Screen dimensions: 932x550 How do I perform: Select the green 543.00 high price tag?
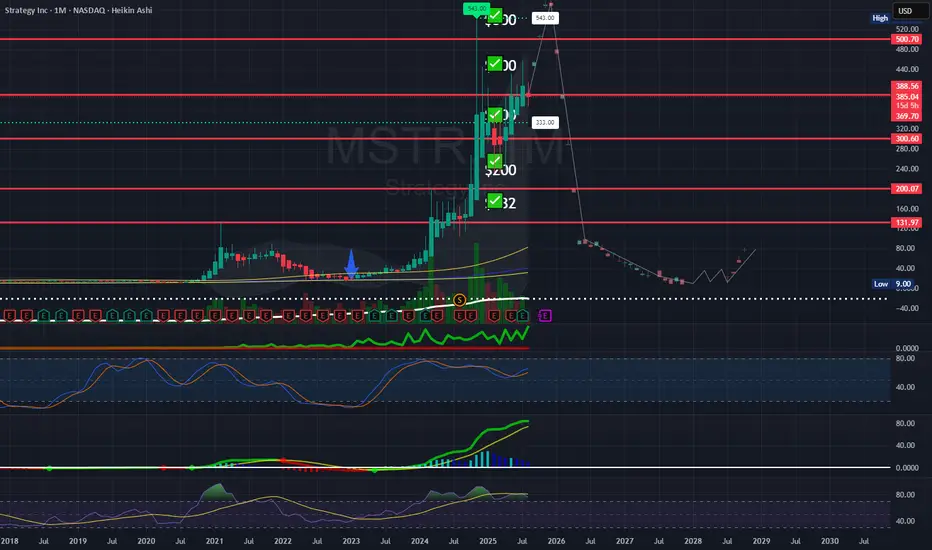click(x=476, y=8)
